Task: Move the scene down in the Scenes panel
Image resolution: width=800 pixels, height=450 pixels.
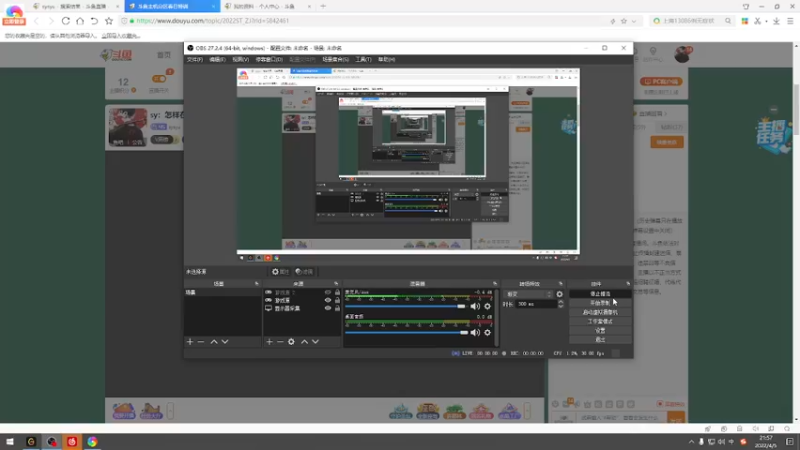Action: (x=225, y=342)
